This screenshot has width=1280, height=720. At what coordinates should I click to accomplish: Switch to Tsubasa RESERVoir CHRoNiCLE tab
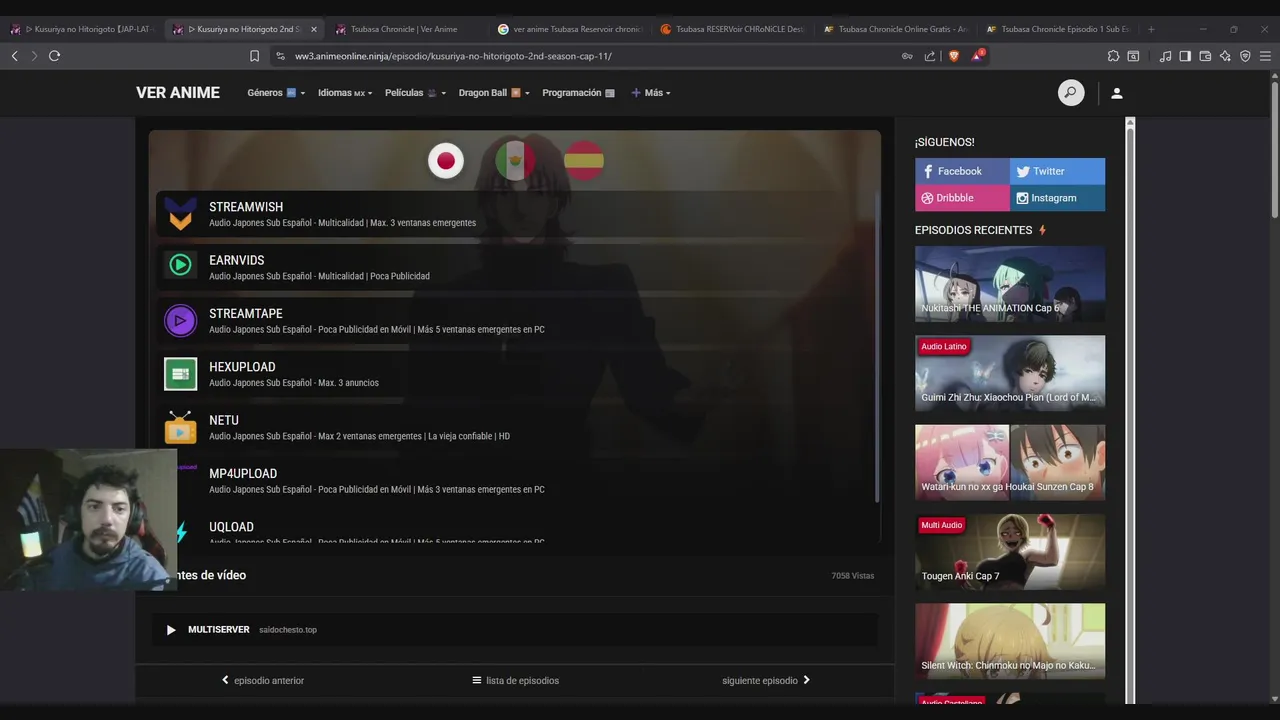click(733, 29)
